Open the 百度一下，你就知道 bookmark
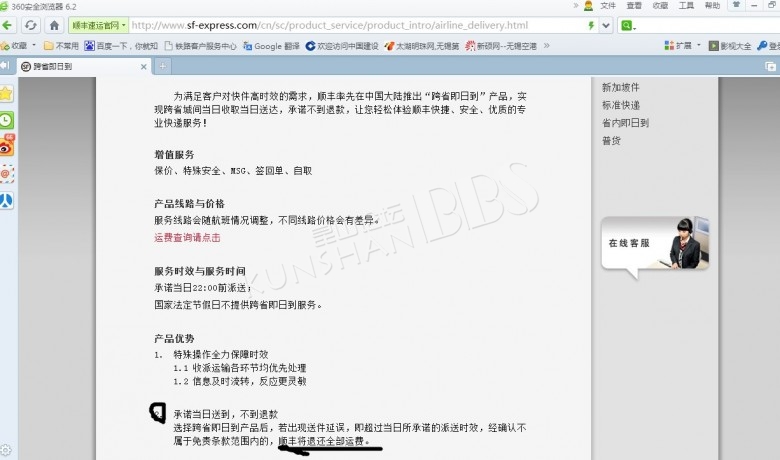The height and width of the screenshot is (460, 780). click(121, 46)
